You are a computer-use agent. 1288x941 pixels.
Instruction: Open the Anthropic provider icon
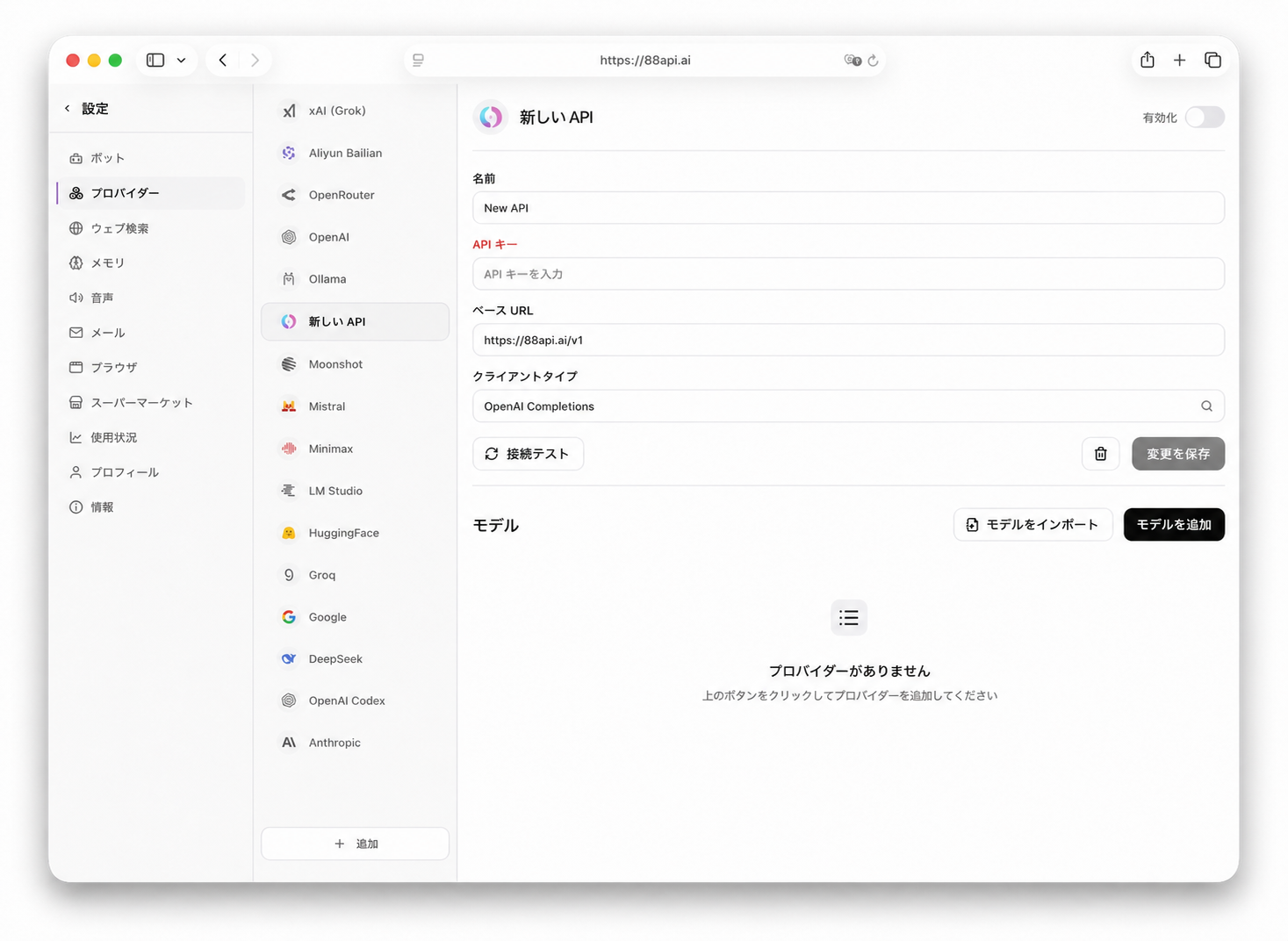[289, 743]
